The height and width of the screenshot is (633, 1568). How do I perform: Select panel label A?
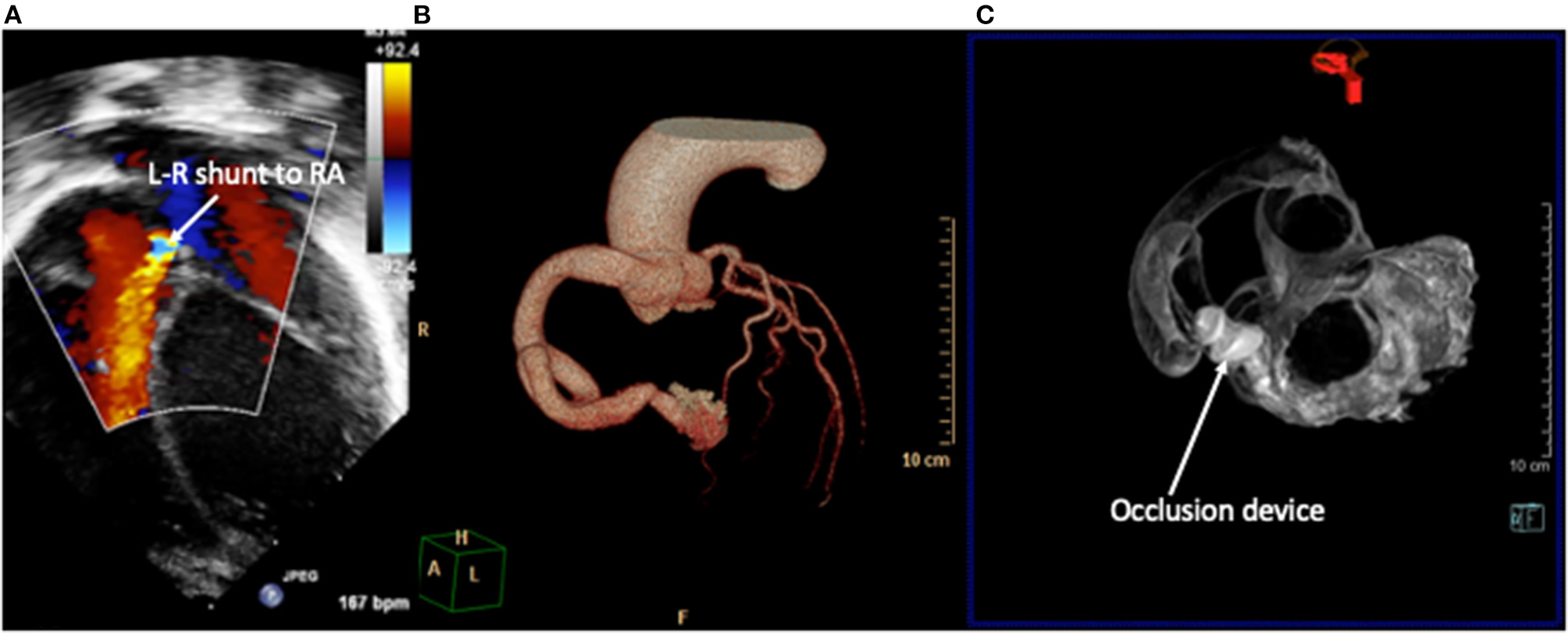pos(13,15)
